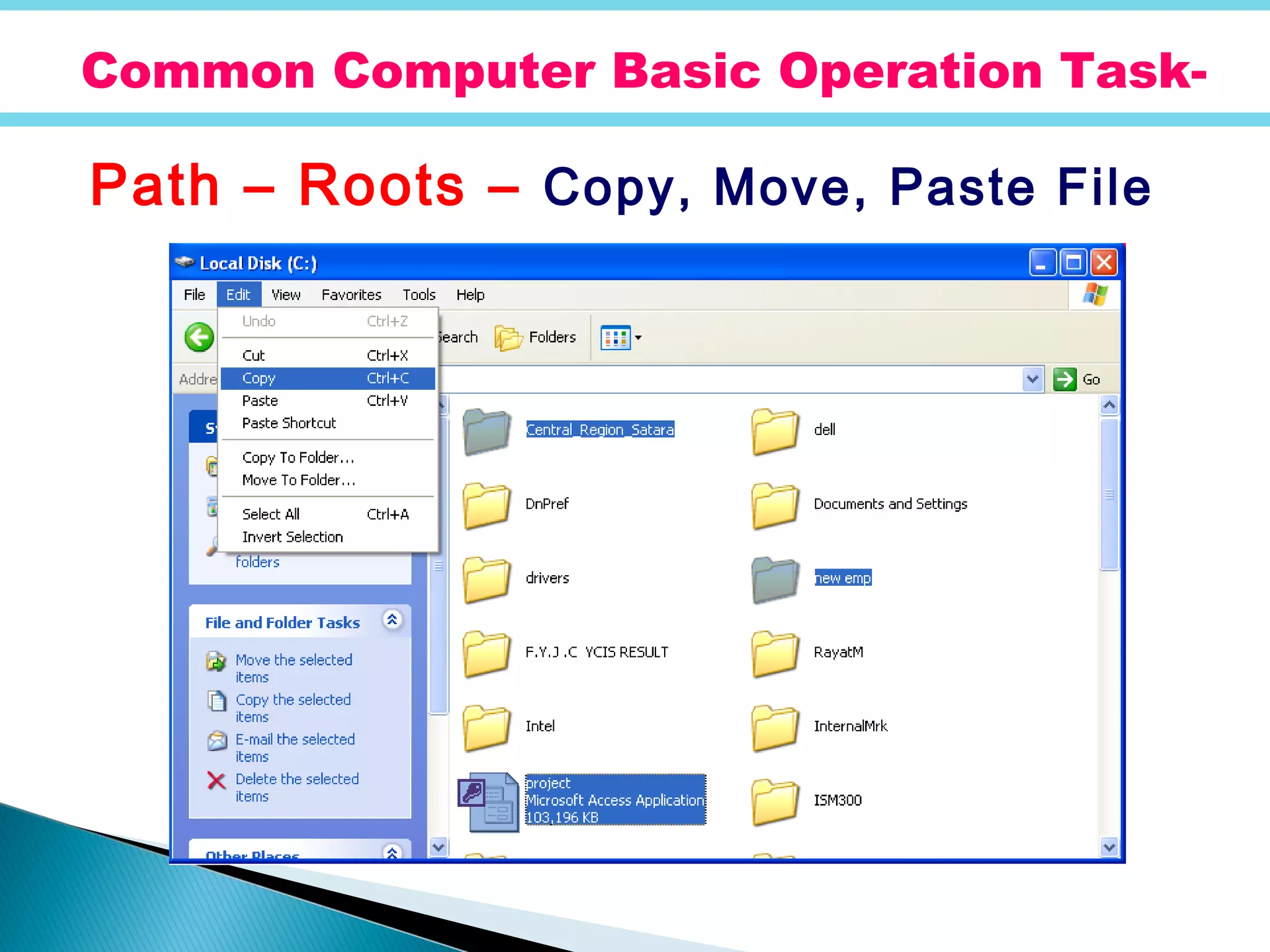Click Copy the selected items link

click(x=293, y=708)
